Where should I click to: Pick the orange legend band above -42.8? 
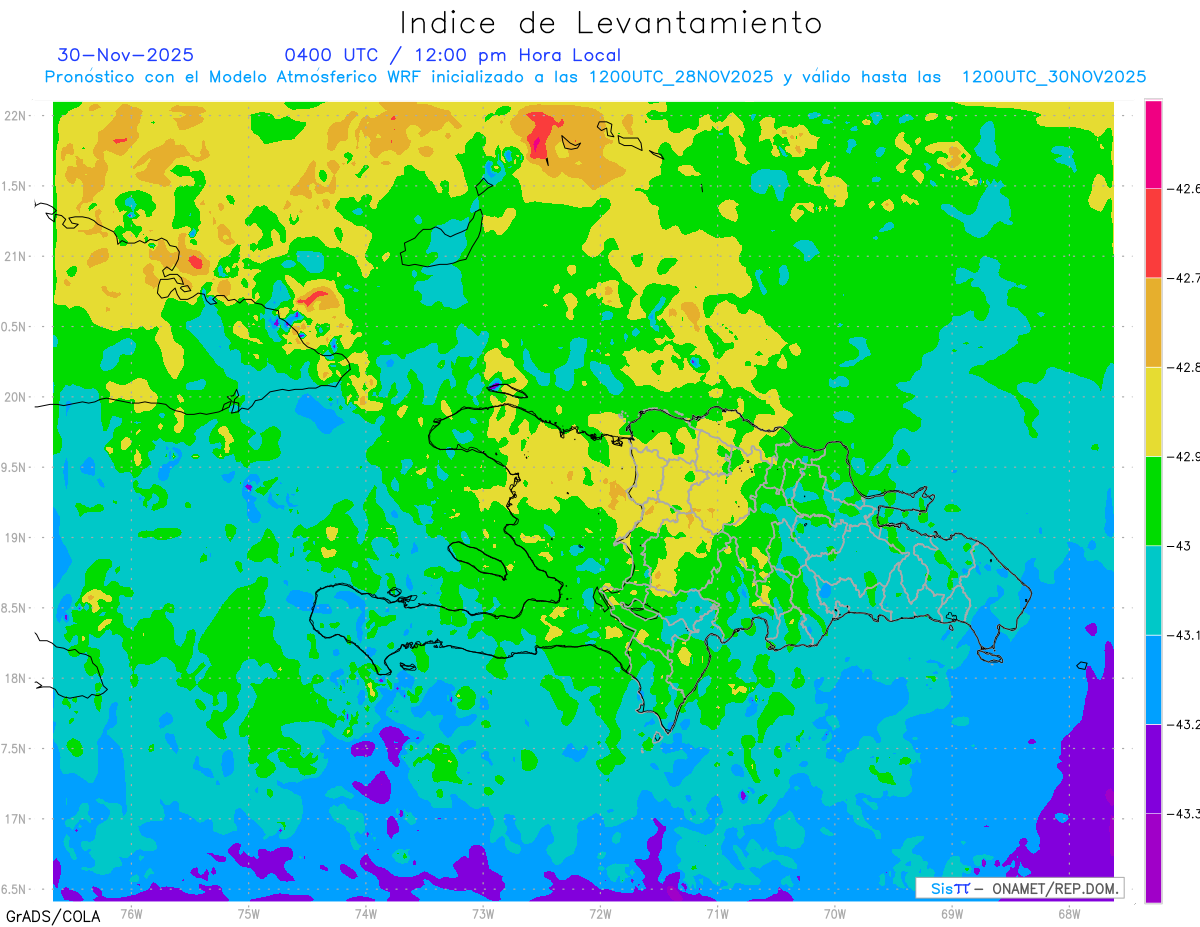(1153, 322)
